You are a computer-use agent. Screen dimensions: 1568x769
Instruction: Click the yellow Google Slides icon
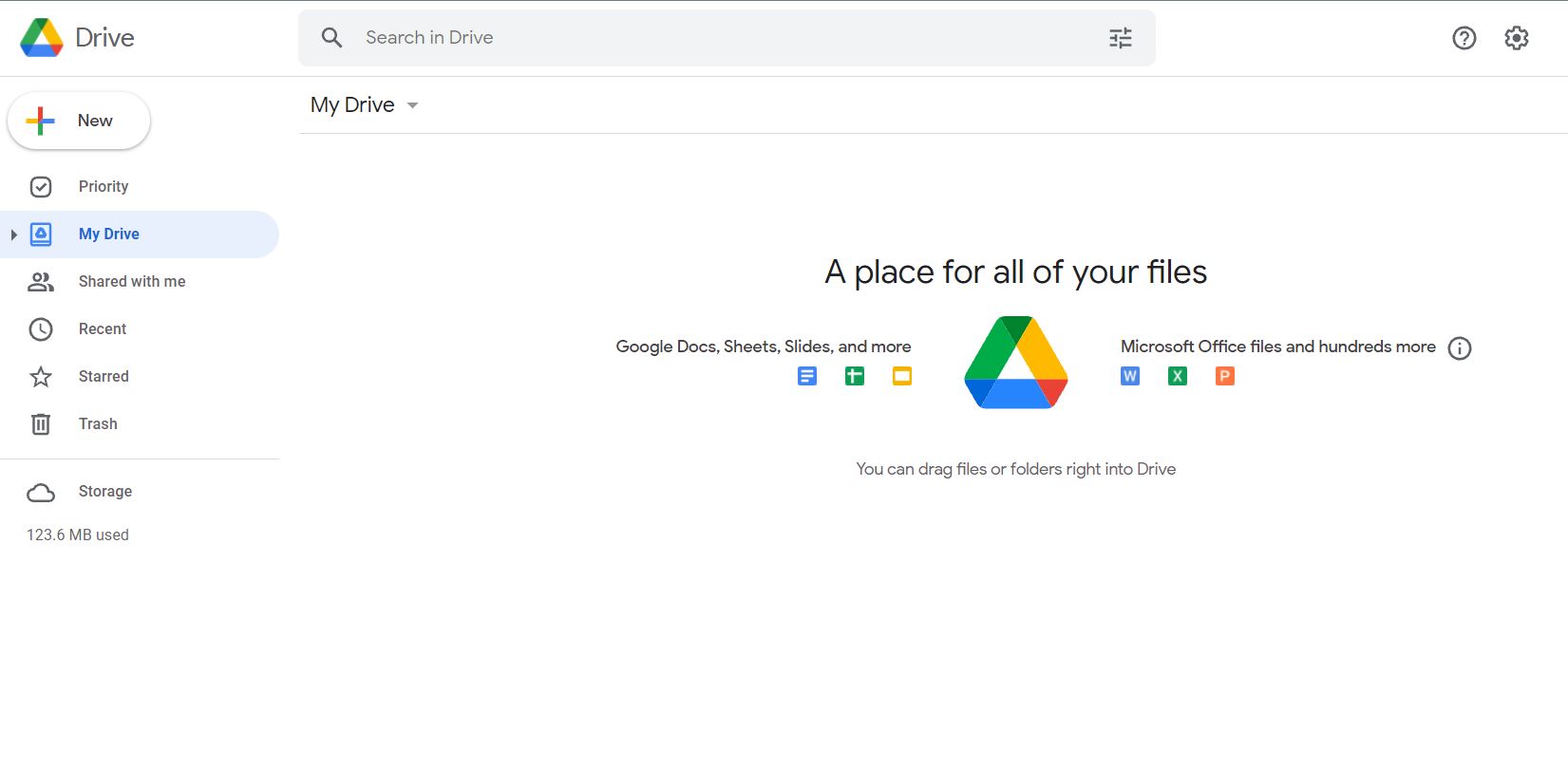point(902,376)
